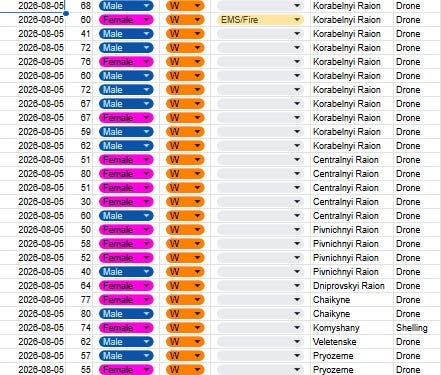Open the Female dropdown beside age 50

click(126, 230)
